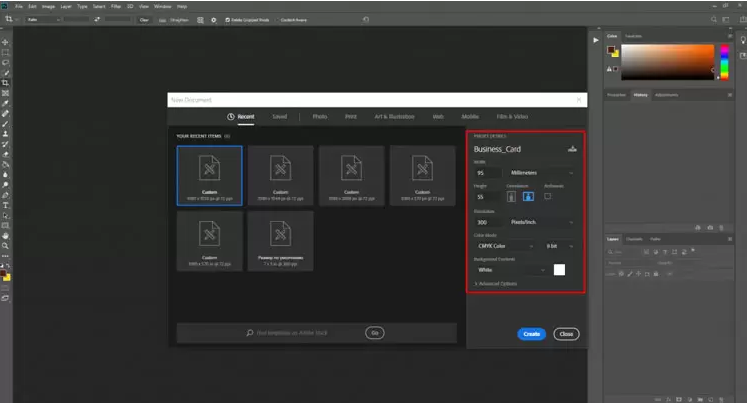Screen dimensions: 749x406
Task: Select the blue-highlighted Custom recent preset
Action: pos(209,176)
